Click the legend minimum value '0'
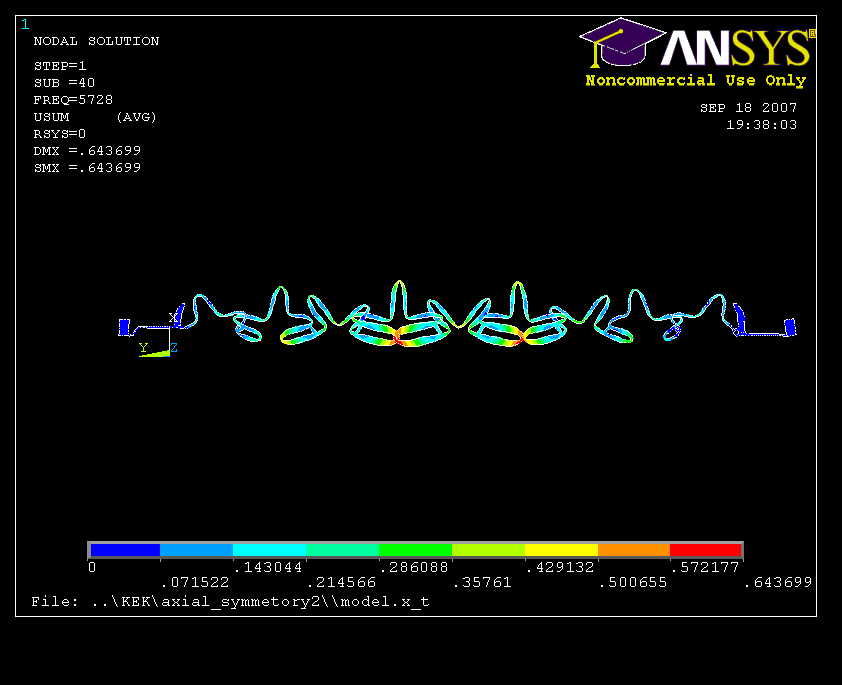 click(x=92, y=567)
